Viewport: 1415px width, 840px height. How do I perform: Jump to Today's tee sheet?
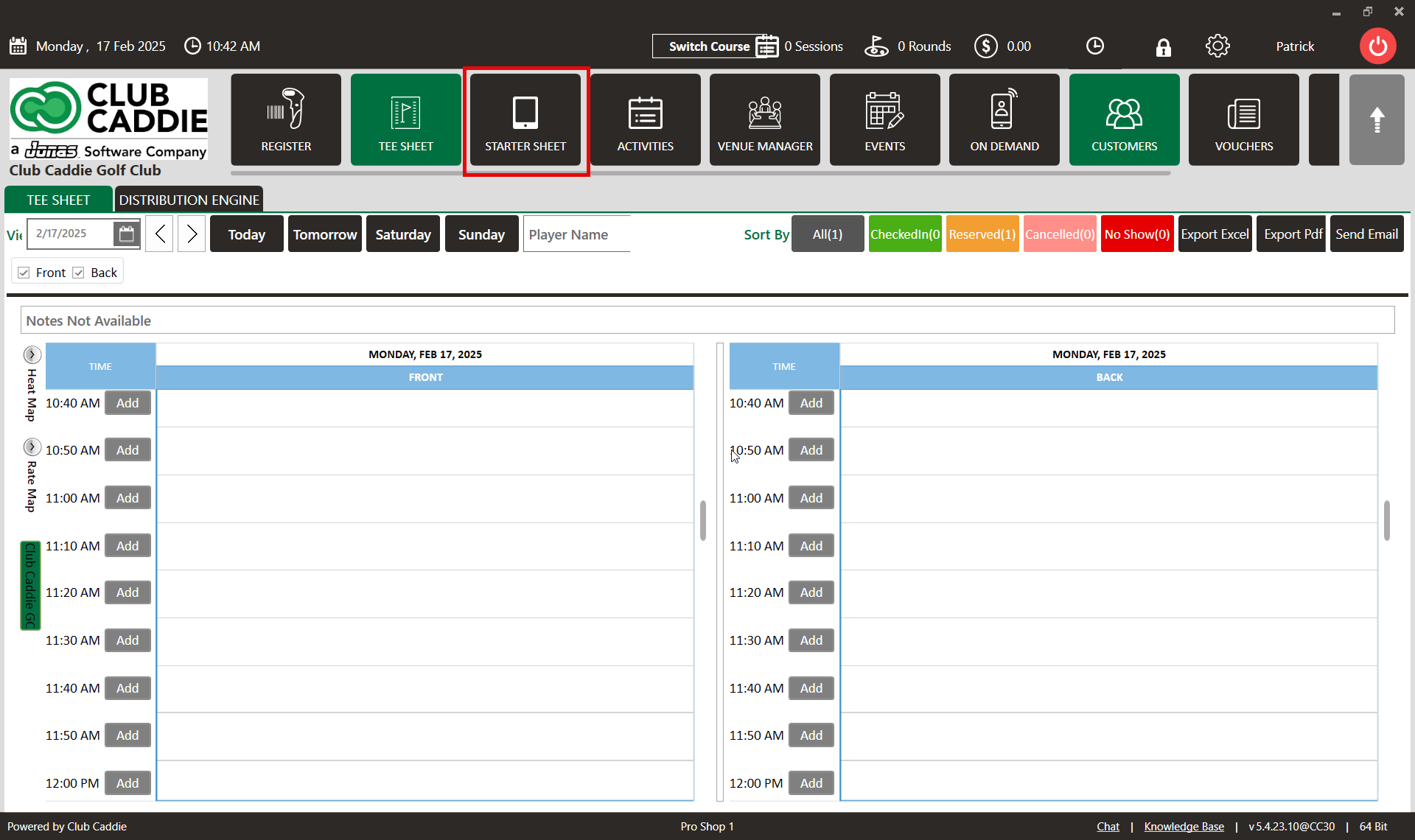(x=247, y=234)
